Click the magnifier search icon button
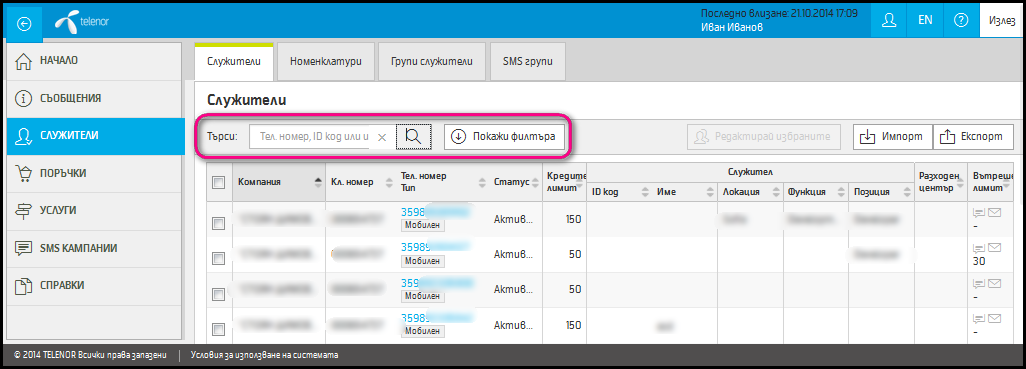The width and height of the screenshot is (1026, 369). click(413, 137)
